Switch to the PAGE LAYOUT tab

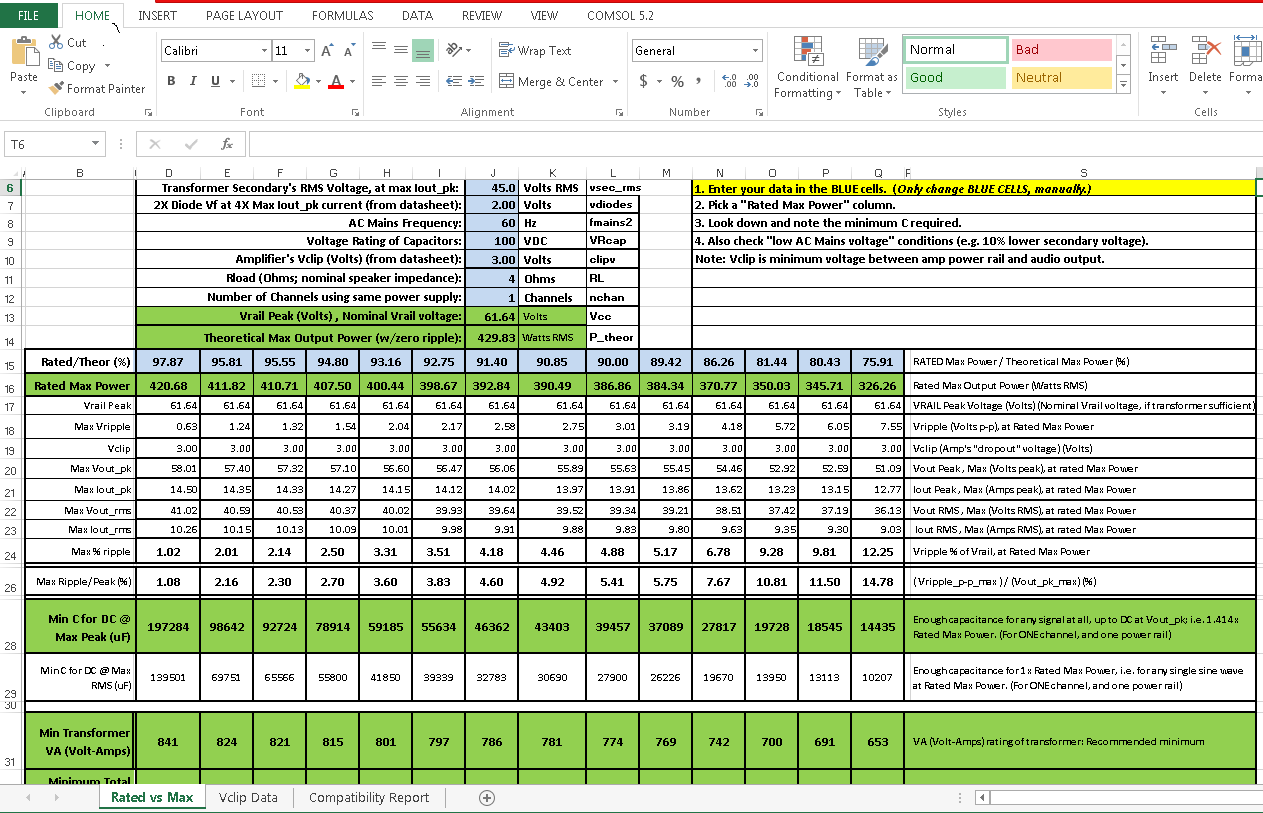click(244, 15)
